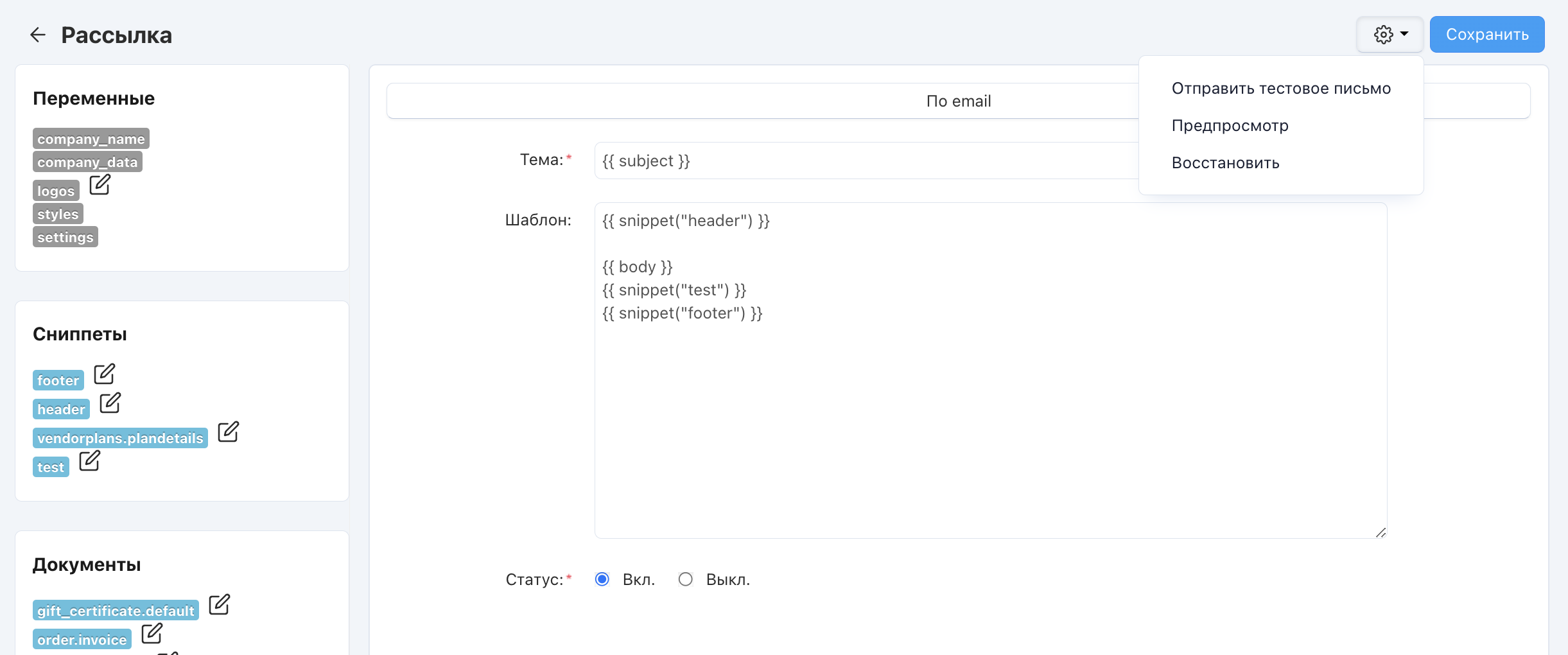Click the company_name variable tag
Viewport: 1568px width, 655px height.
[91, 139]
